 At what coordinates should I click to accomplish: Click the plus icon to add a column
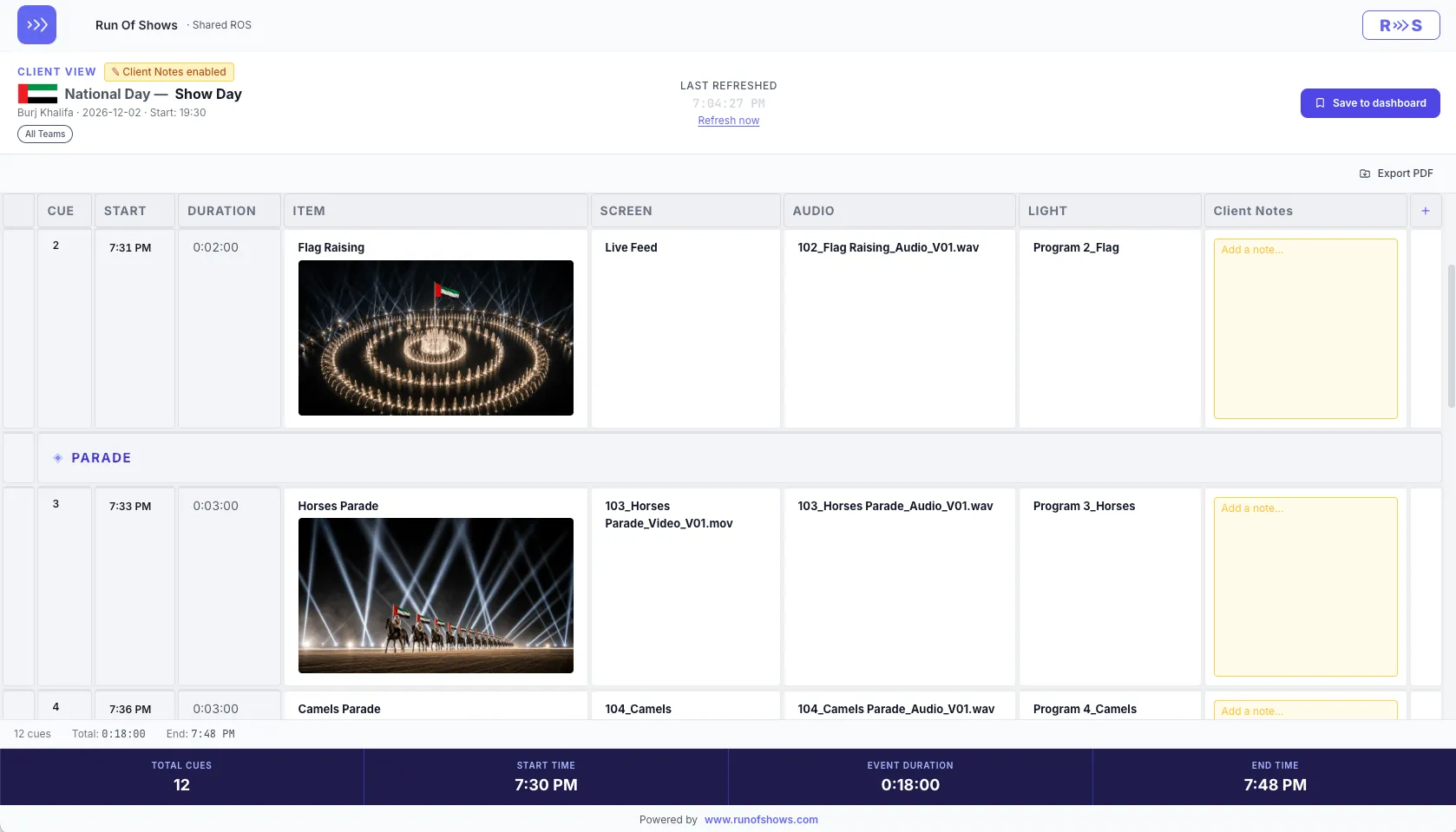pos(1425,211)
